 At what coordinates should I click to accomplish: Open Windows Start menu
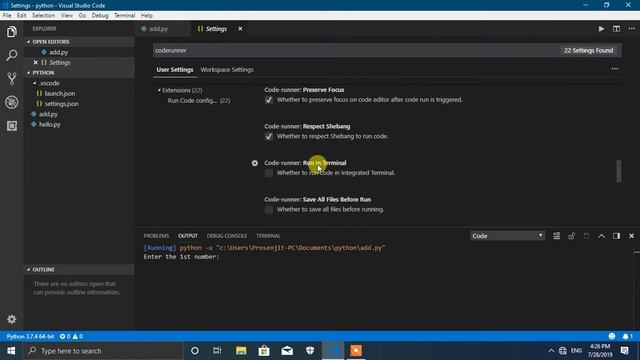pos(11,351)
